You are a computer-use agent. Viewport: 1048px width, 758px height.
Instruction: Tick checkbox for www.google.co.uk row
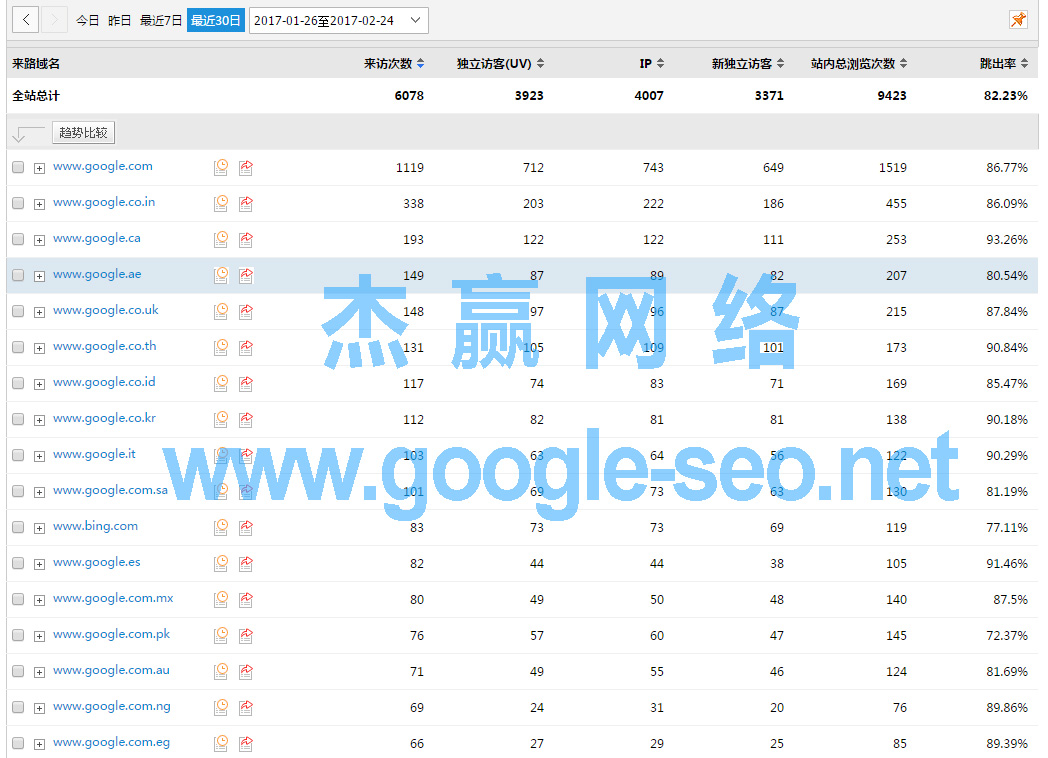coord(18,311)
